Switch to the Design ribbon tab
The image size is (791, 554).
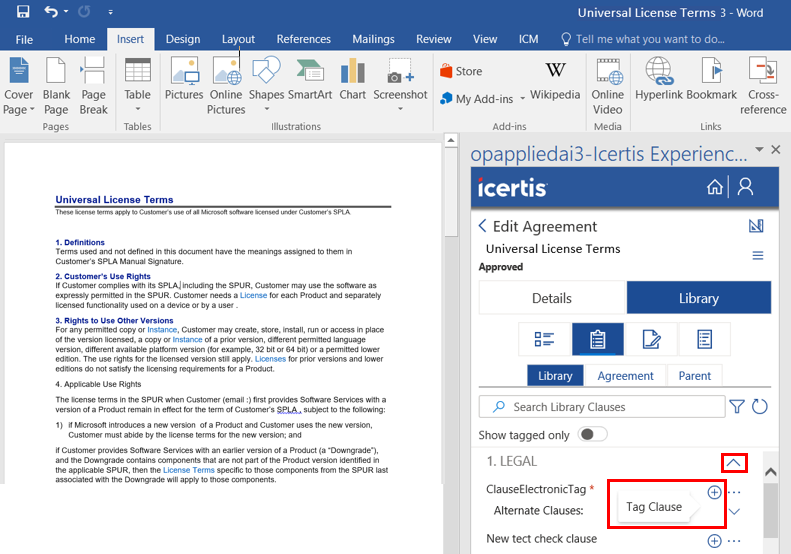point(183,39)
